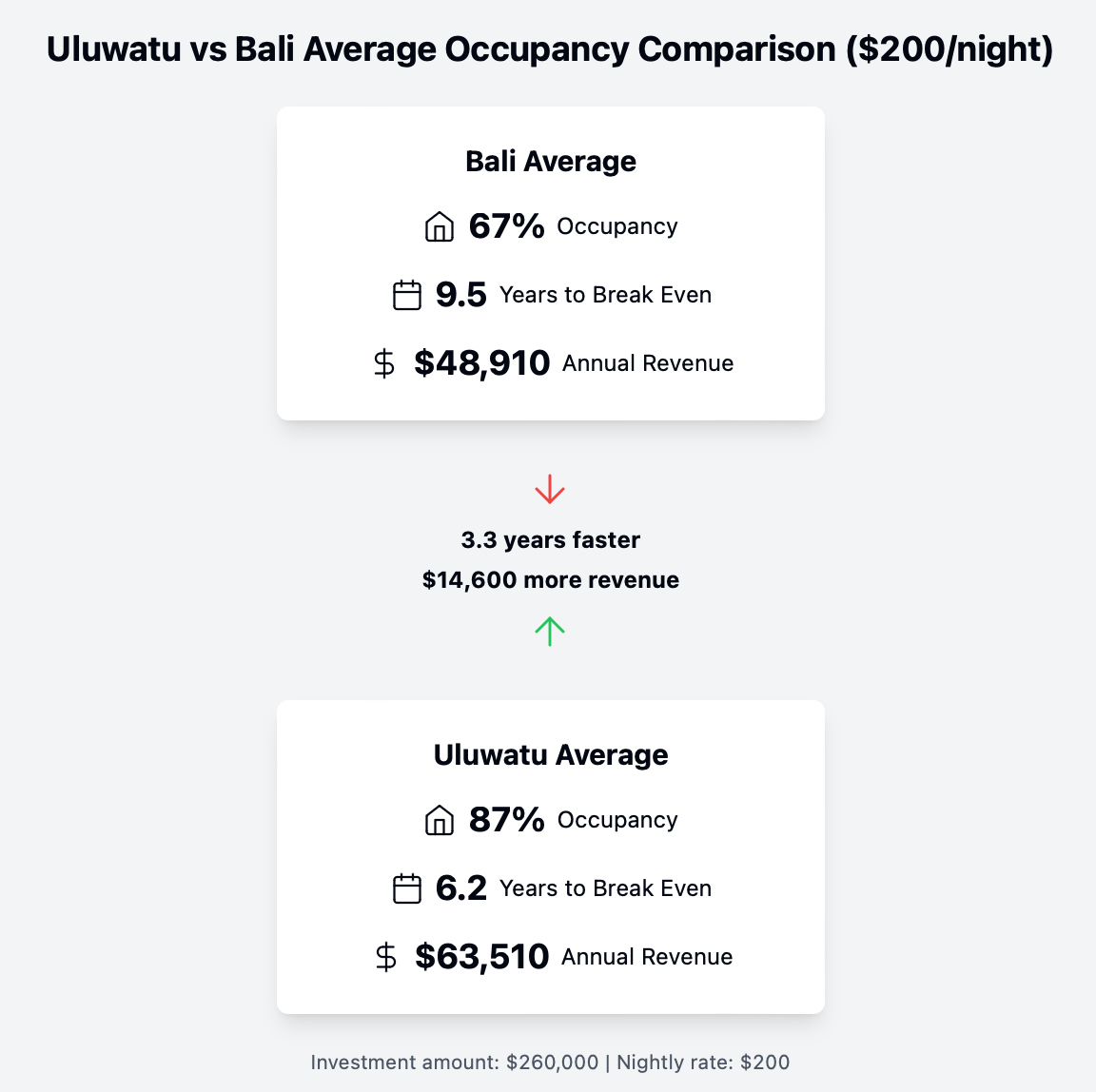
Task: Click the '$14,600 more revenue' text
Action: point(551,580)
